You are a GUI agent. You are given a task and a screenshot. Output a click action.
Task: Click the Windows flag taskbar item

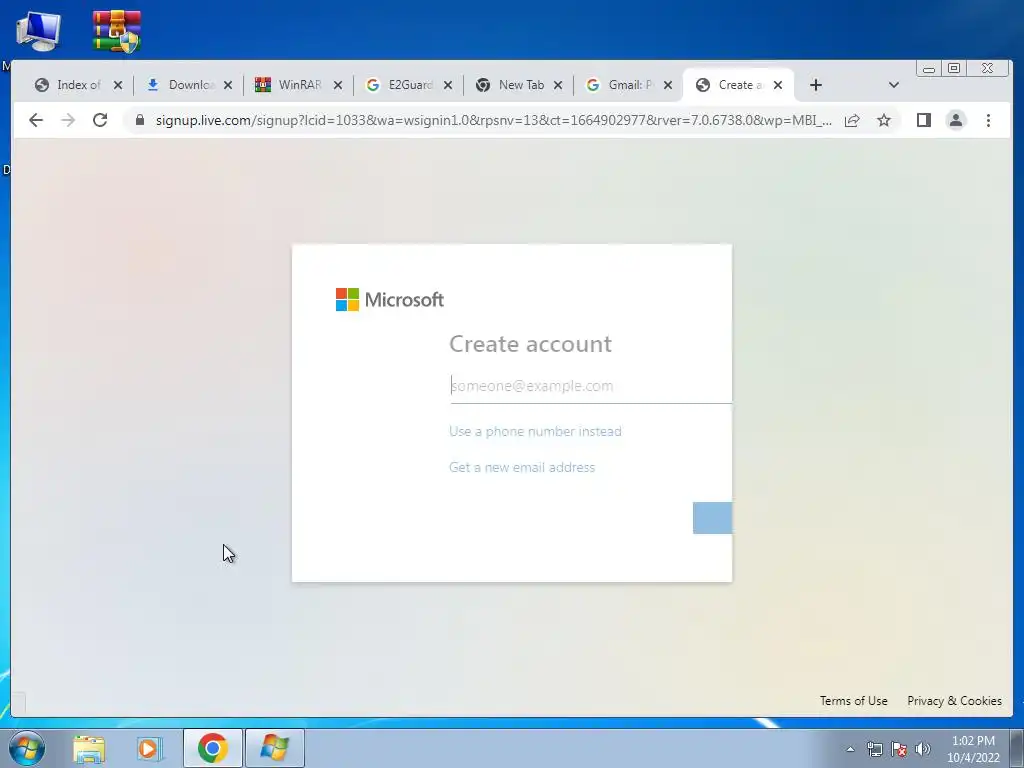click(274, 748)
